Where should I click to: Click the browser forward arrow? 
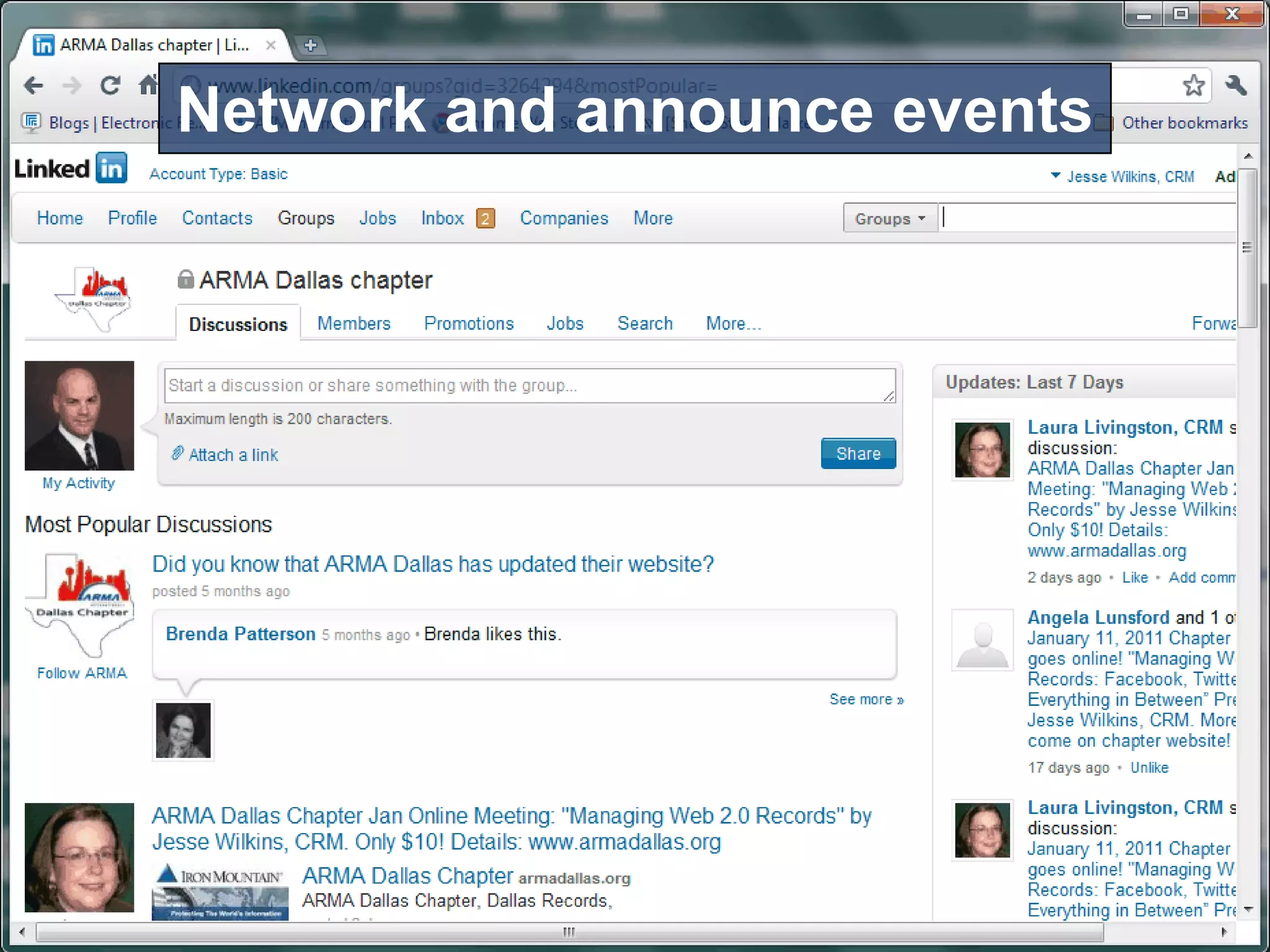coord(72,85)
